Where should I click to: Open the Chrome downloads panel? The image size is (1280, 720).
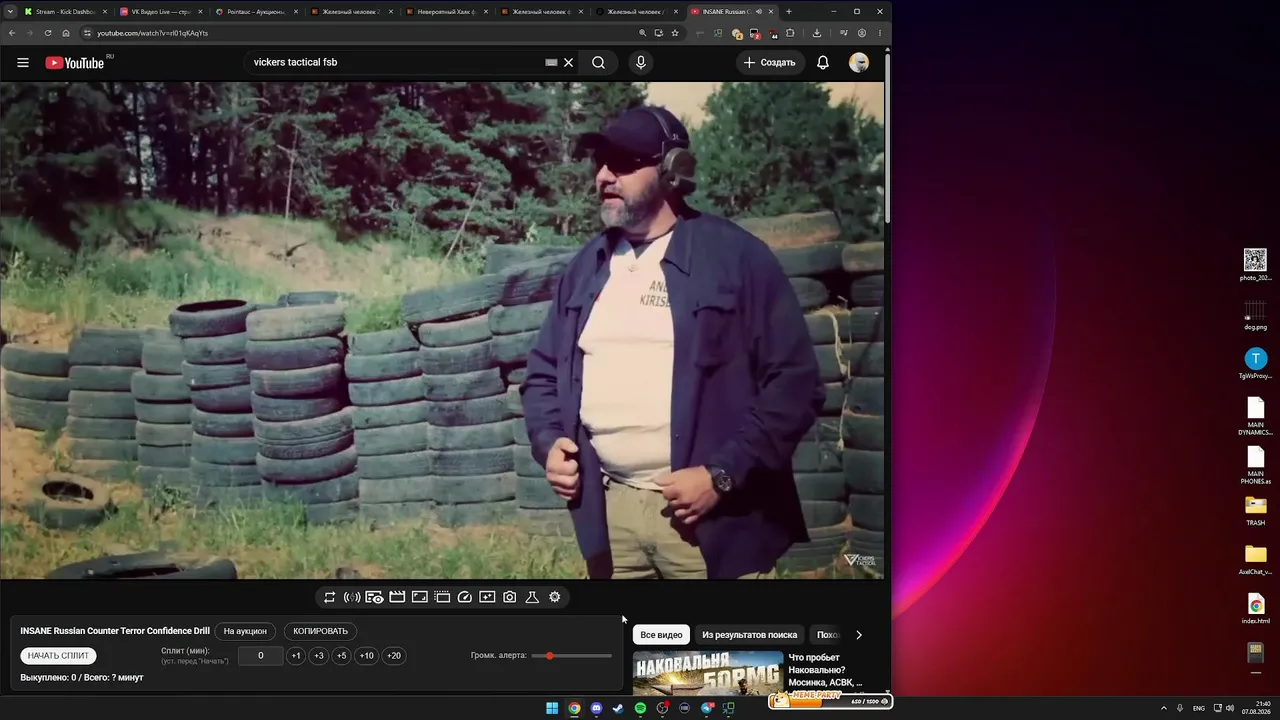click(817, 33)
